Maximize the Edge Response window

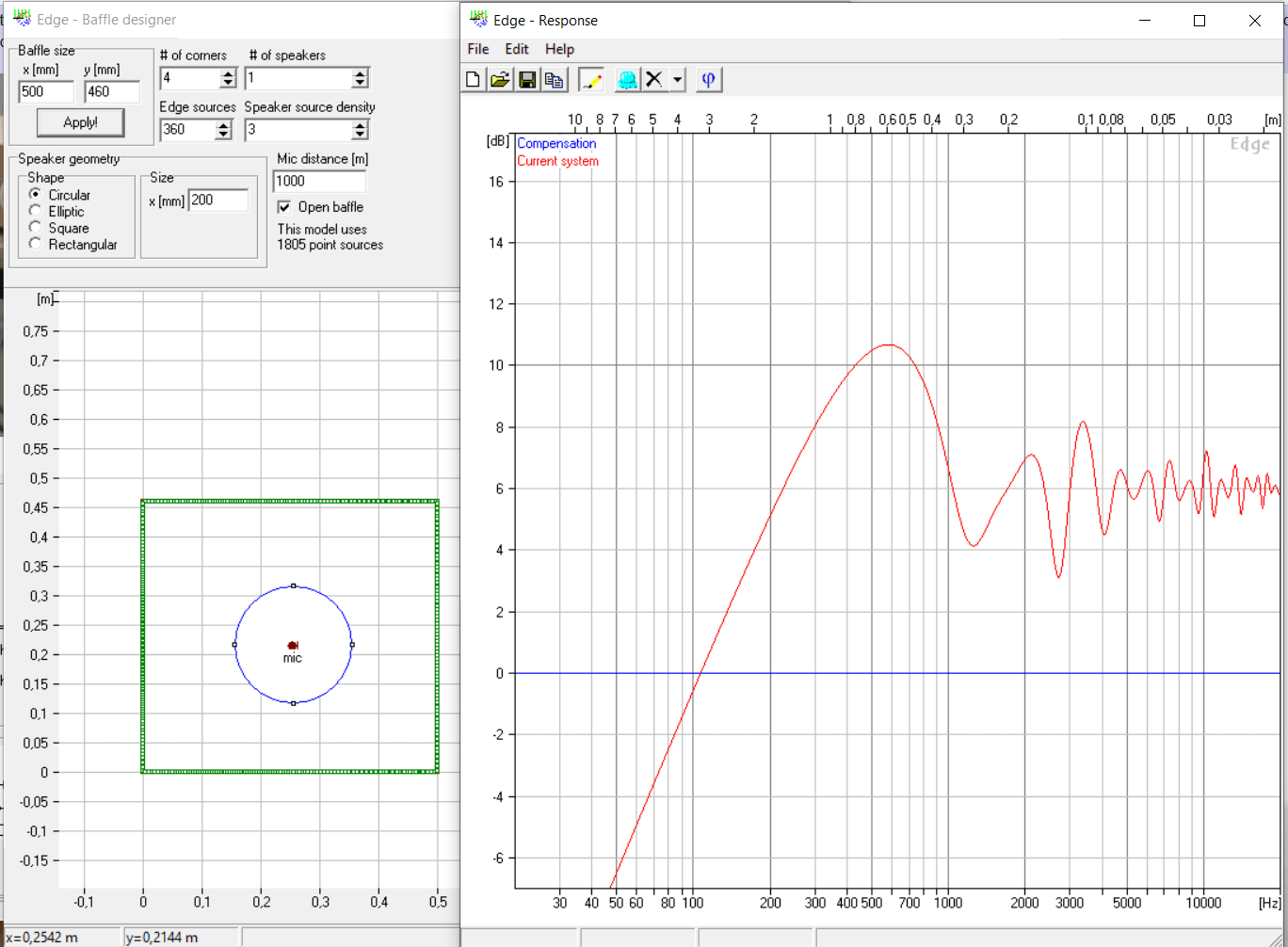[1199, 21]
